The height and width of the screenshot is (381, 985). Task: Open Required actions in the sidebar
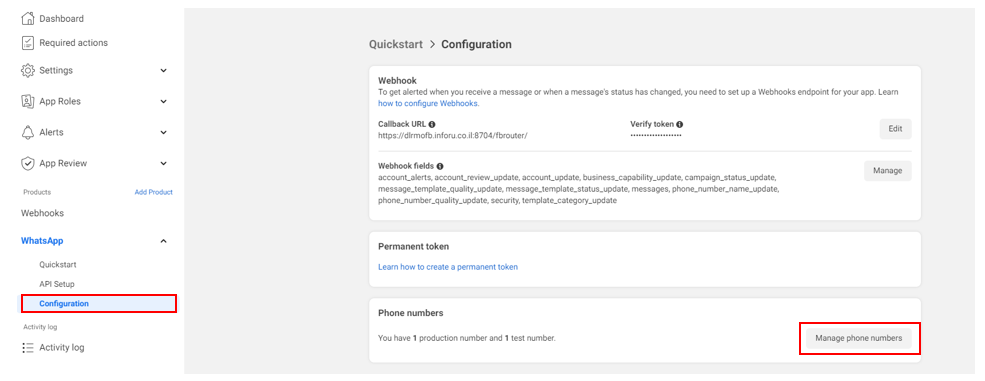pos(73,43)
